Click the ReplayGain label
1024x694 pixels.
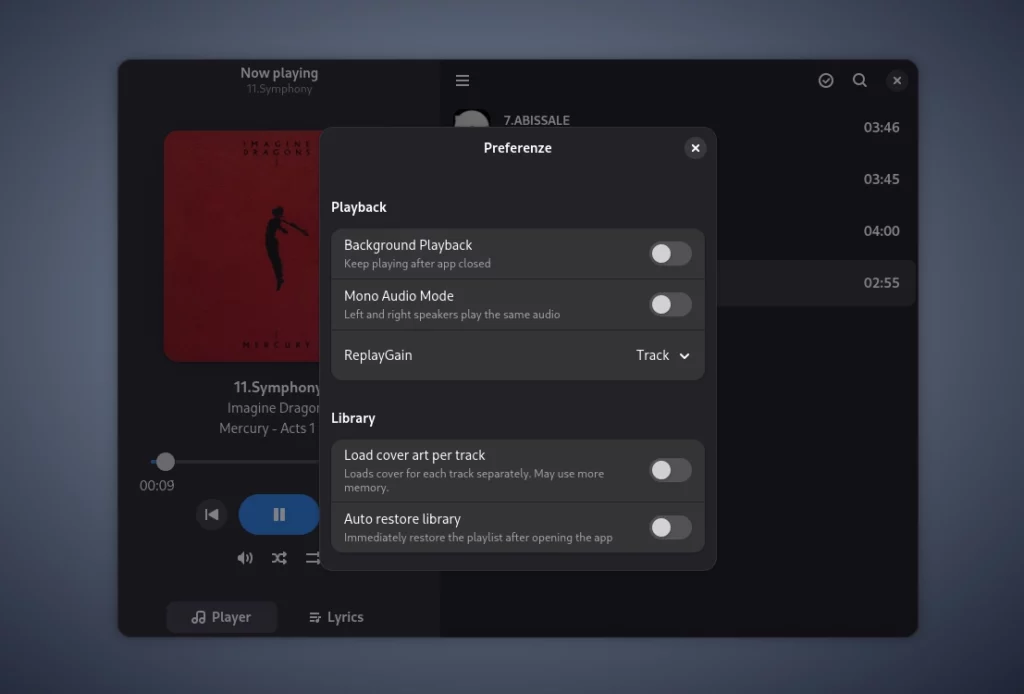pyautogui.click(x=378, y=355)
